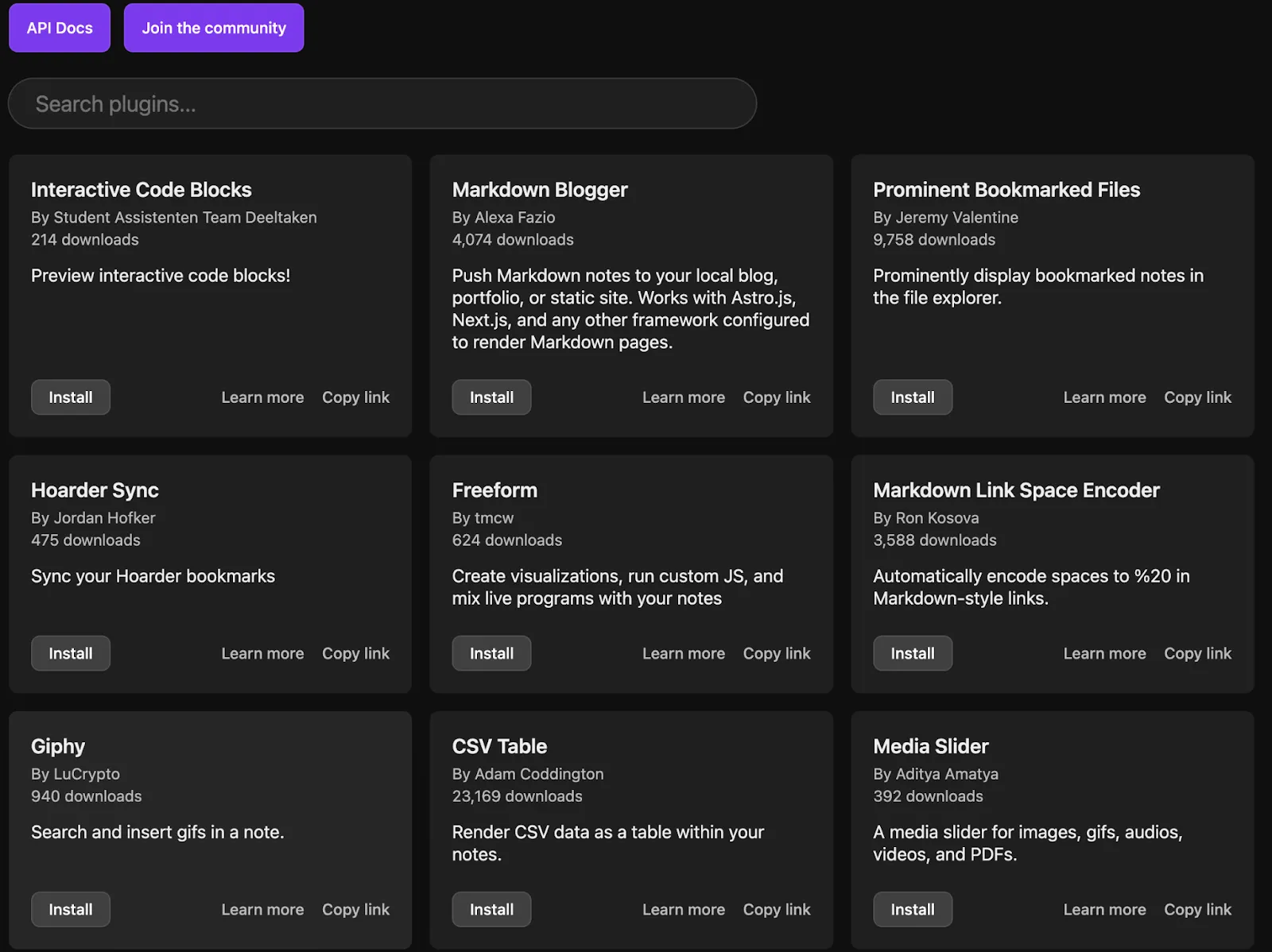The width and height of the screenshot is (1272, 952).
Task: Click Join the community button
Action: pos(214,28)
